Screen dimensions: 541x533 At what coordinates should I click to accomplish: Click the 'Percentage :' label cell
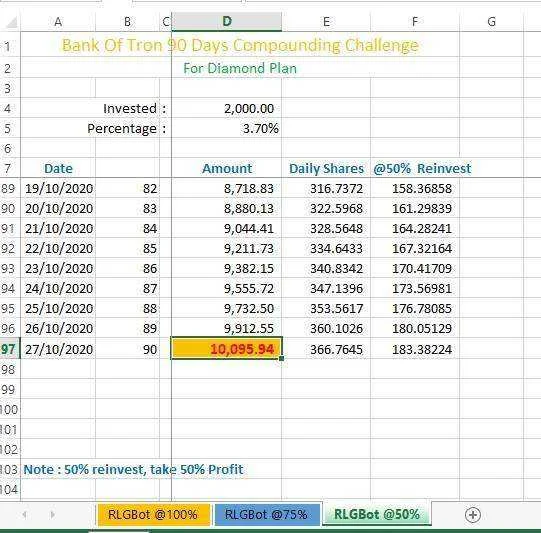point(127,129)
